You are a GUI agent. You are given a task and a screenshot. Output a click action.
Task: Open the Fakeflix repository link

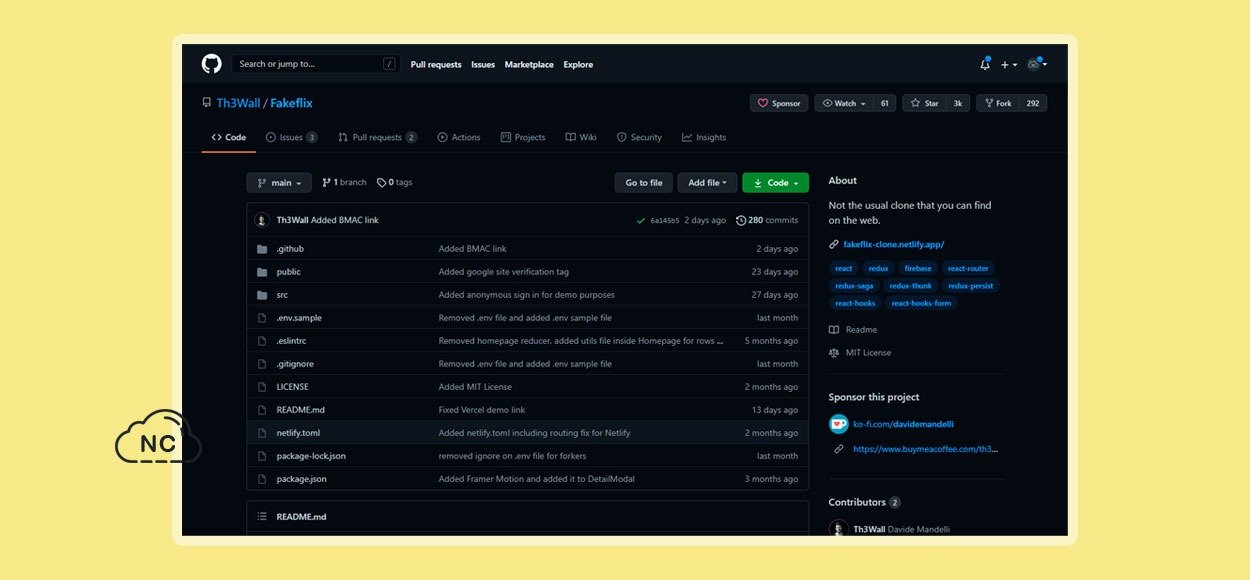point(291,103)
